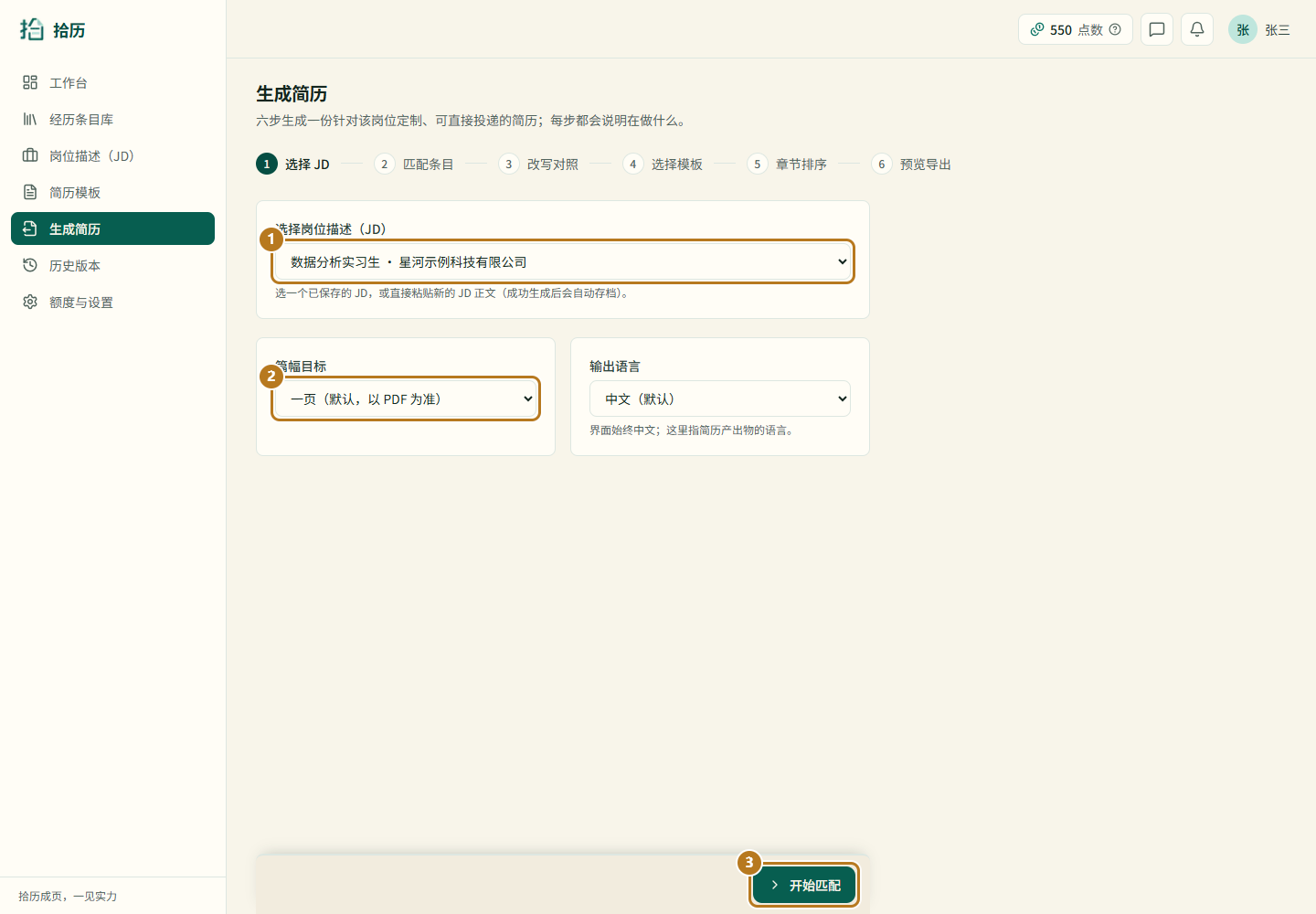
Task: Click the 简历模板 document icon
Action: pyautogui.click(x=30, y=192)
